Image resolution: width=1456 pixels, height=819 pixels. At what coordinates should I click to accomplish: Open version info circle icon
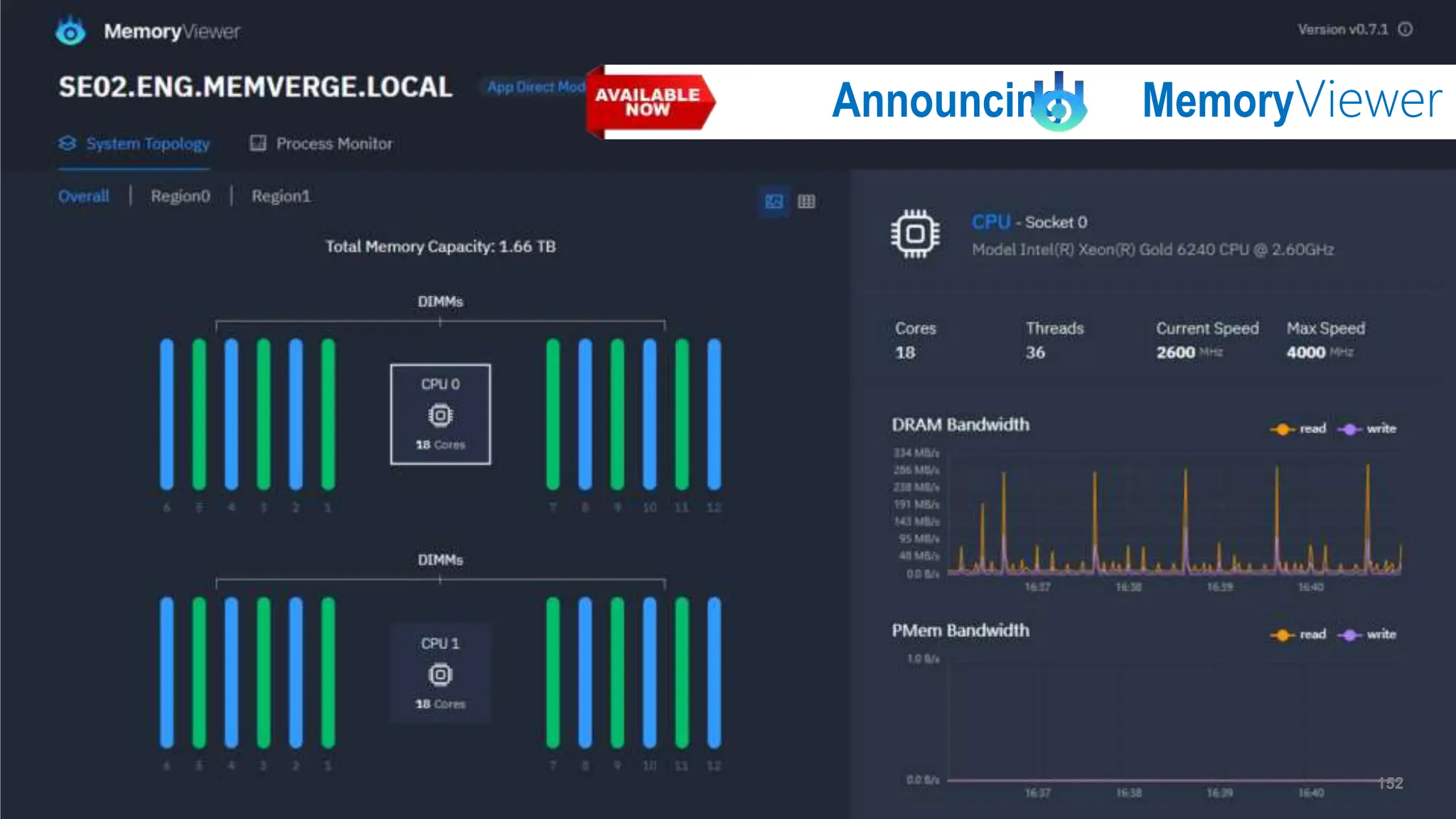point(1405,29)
